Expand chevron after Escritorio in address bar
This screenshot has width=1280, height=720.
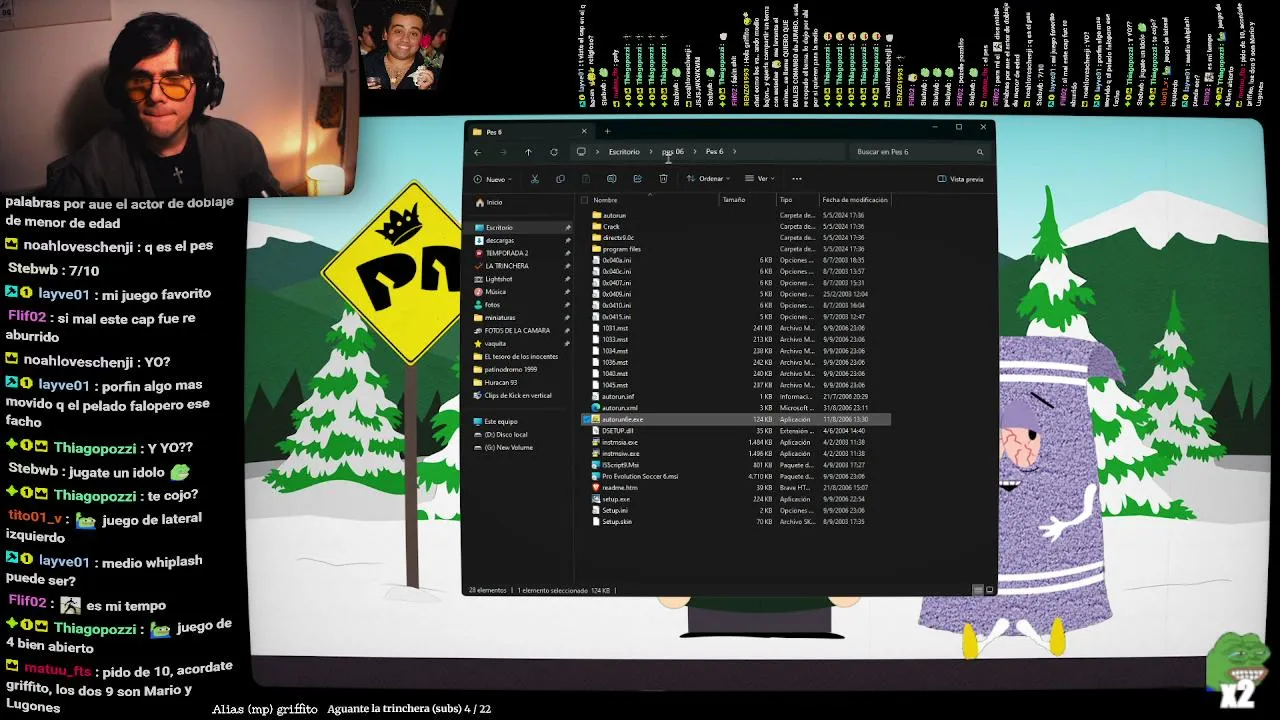tap(650, 152)
